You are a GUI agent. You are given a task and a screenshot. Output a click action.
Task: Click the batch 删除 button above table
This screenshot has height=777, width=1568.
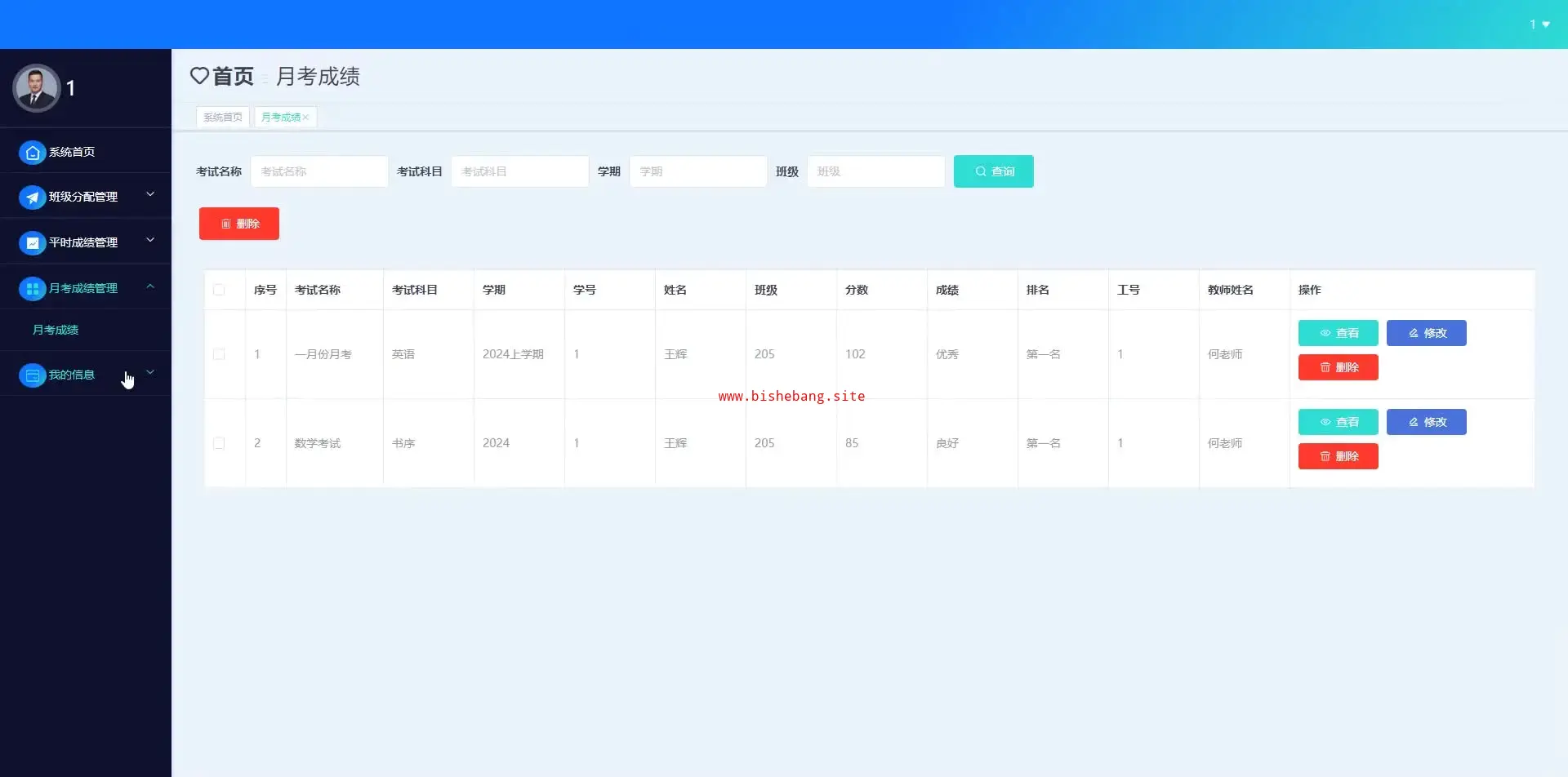point(239,224)
